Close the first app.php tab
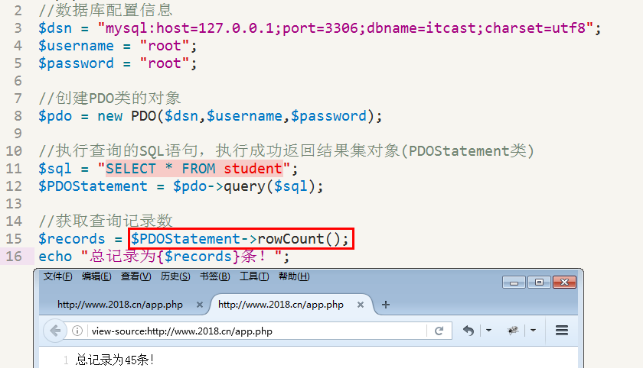Image resolution: width=643 pixels, height=369 pixels. 200,305
